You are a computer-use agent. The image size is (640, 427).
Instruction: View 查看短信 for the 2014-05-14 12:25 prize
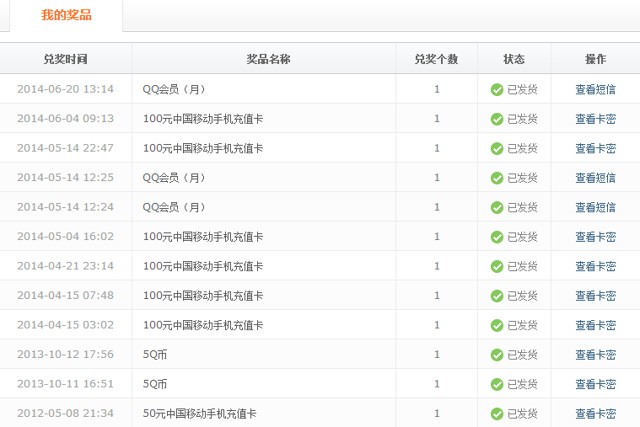[x=595, y=178]
